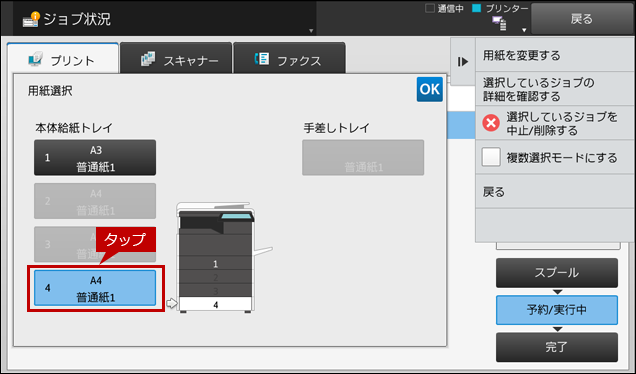
Task: Click the Job Status (ジョブ状況) icon
Action: click(31, 19)
